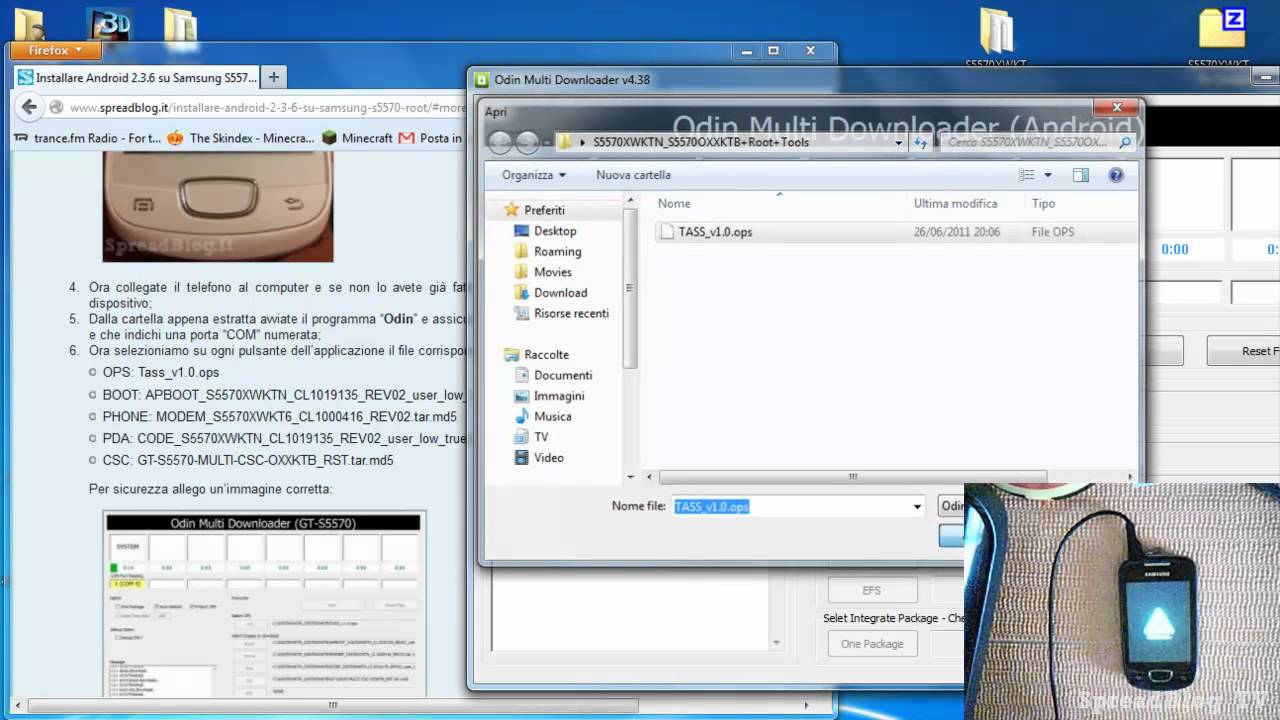This screenshot has width=1280, height=720.
Task: Expand the Nome file dropdown arrow
Action: (917, 507)
